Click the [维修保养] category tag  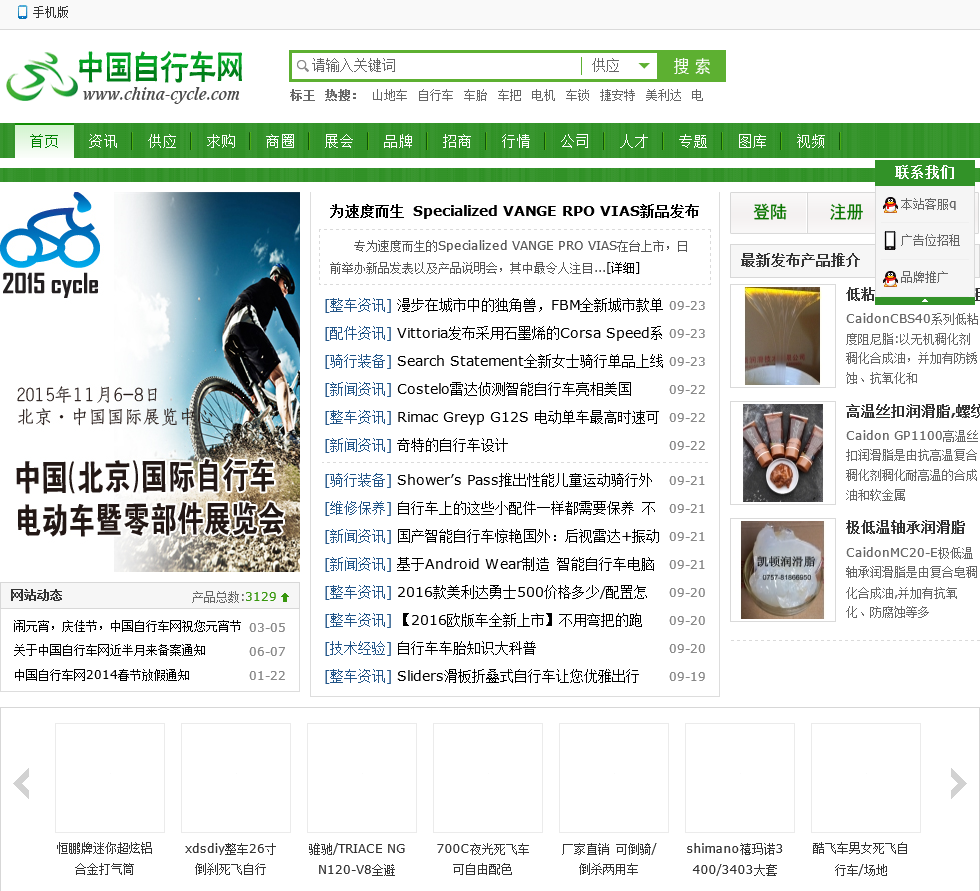click(x=358, y=509)
